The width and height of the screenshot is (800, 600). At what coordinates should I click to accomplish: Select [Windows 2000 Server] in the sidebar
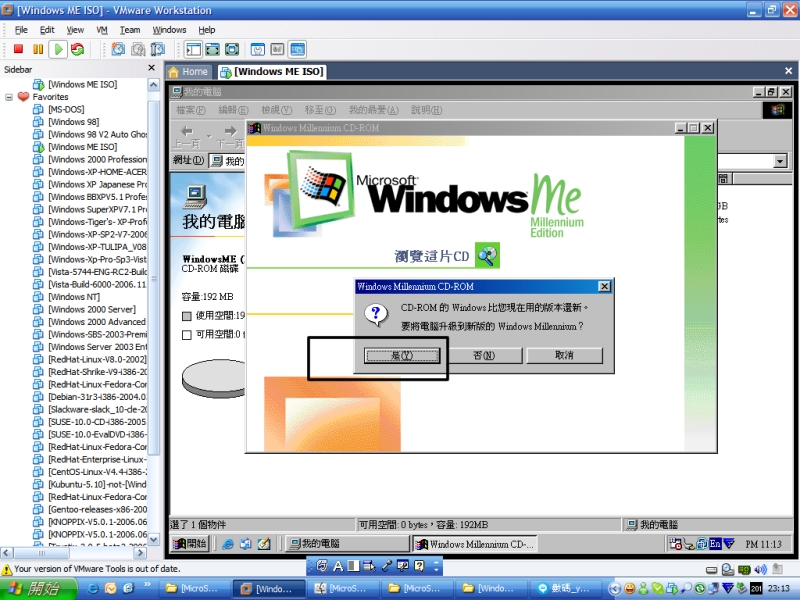92,309
